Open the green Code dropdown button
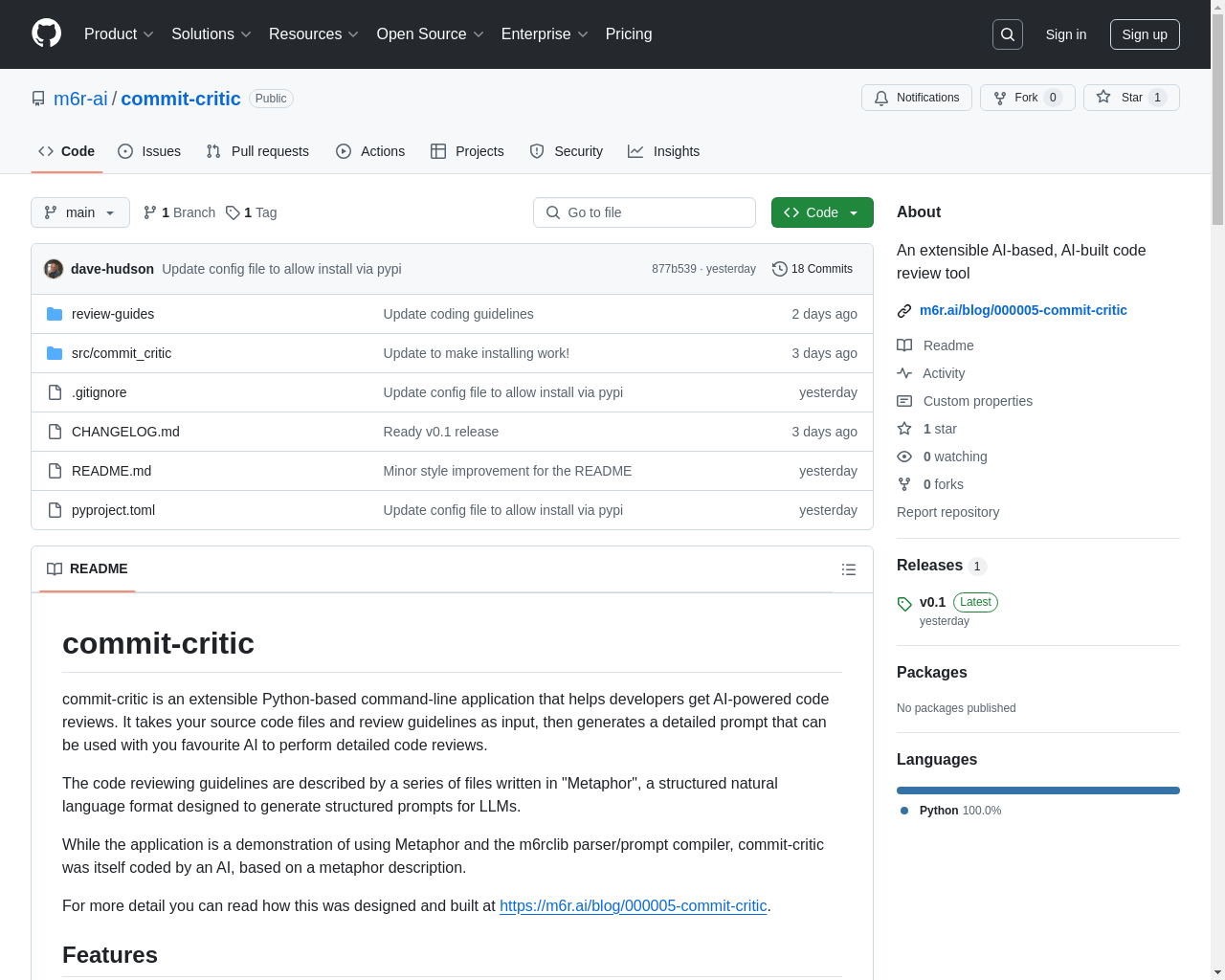This screenshot has height=980, width=1225. pyautogui.click(x=822, y=212)
